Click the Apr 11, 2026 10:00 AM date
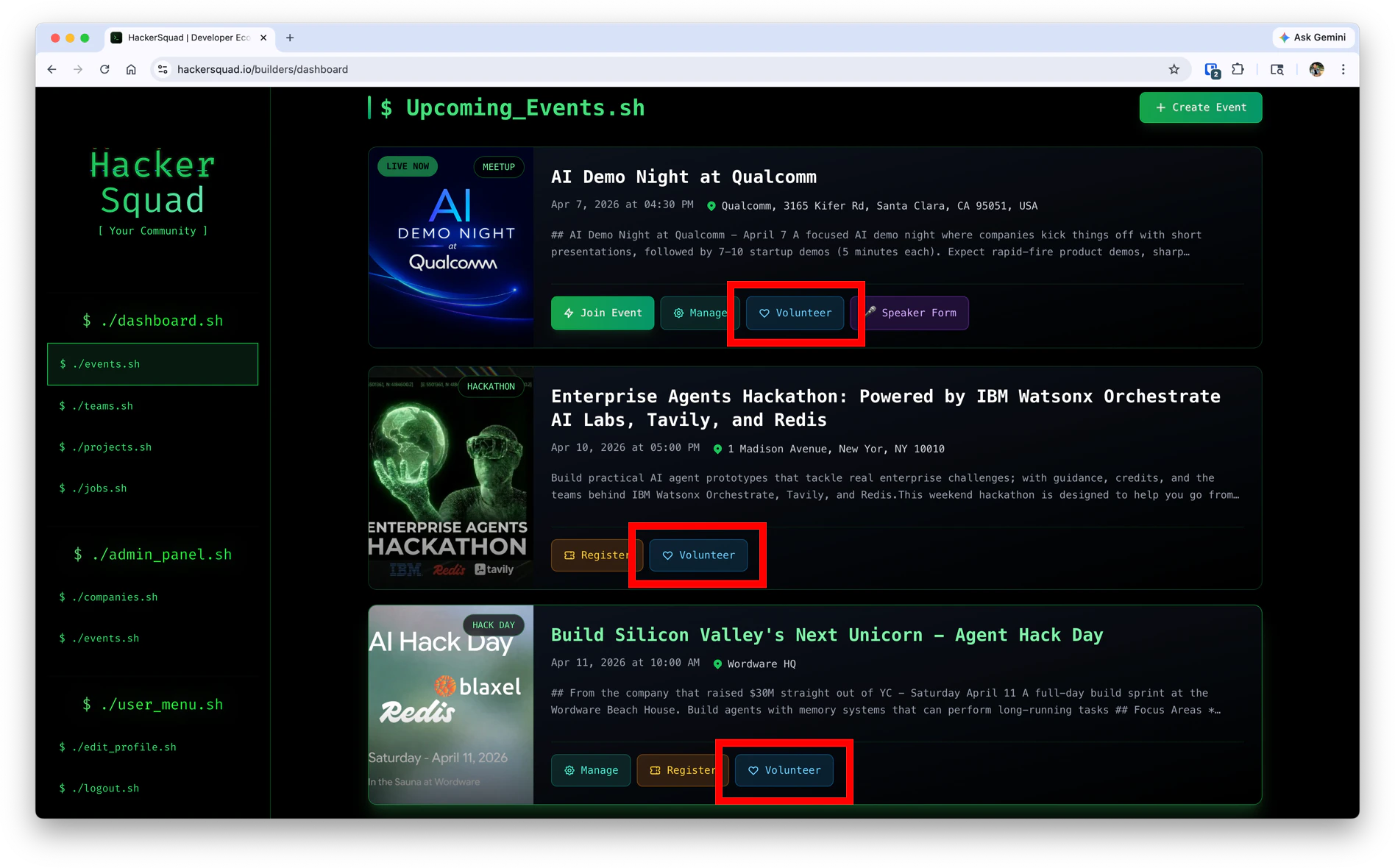Screen dimensions: 1395x868 [x=625, y=663]
